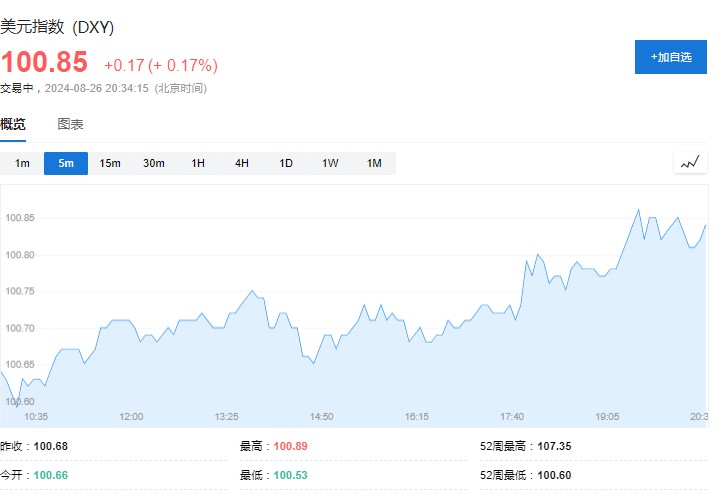Viewport: 717px width, 504px height.
Task: Open the 图表 chart tab
Action: tap(71, 125)
